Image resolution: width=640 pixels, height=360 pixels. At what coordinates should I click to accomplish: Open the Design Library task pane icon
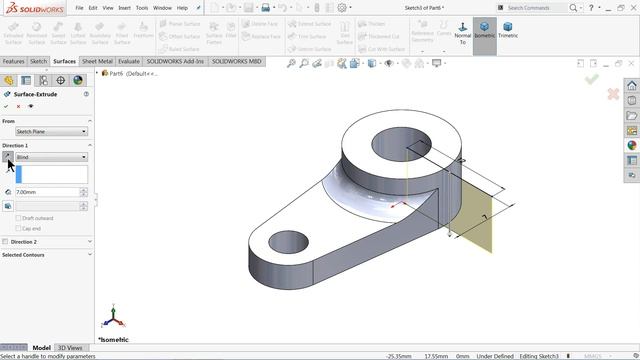click(632, 100)
